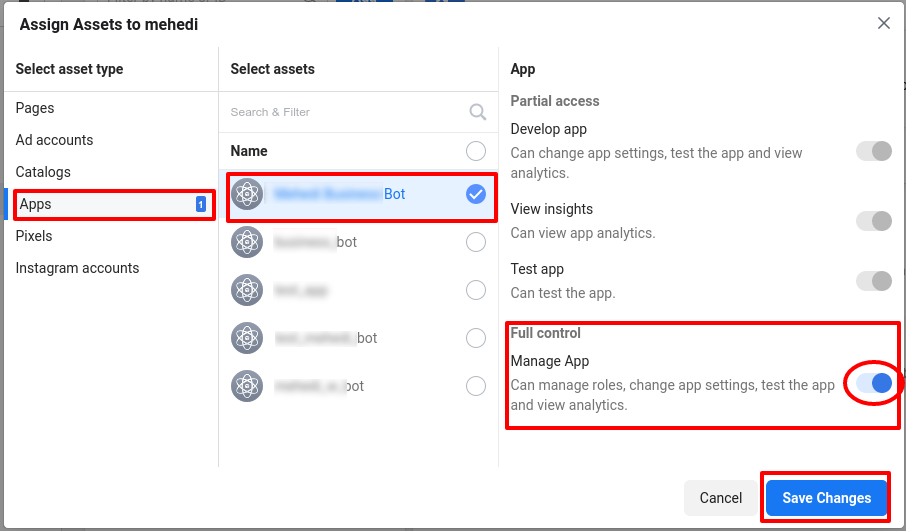Click the Save Changes button
Screen dimensions: 906x531
point(826,498)
